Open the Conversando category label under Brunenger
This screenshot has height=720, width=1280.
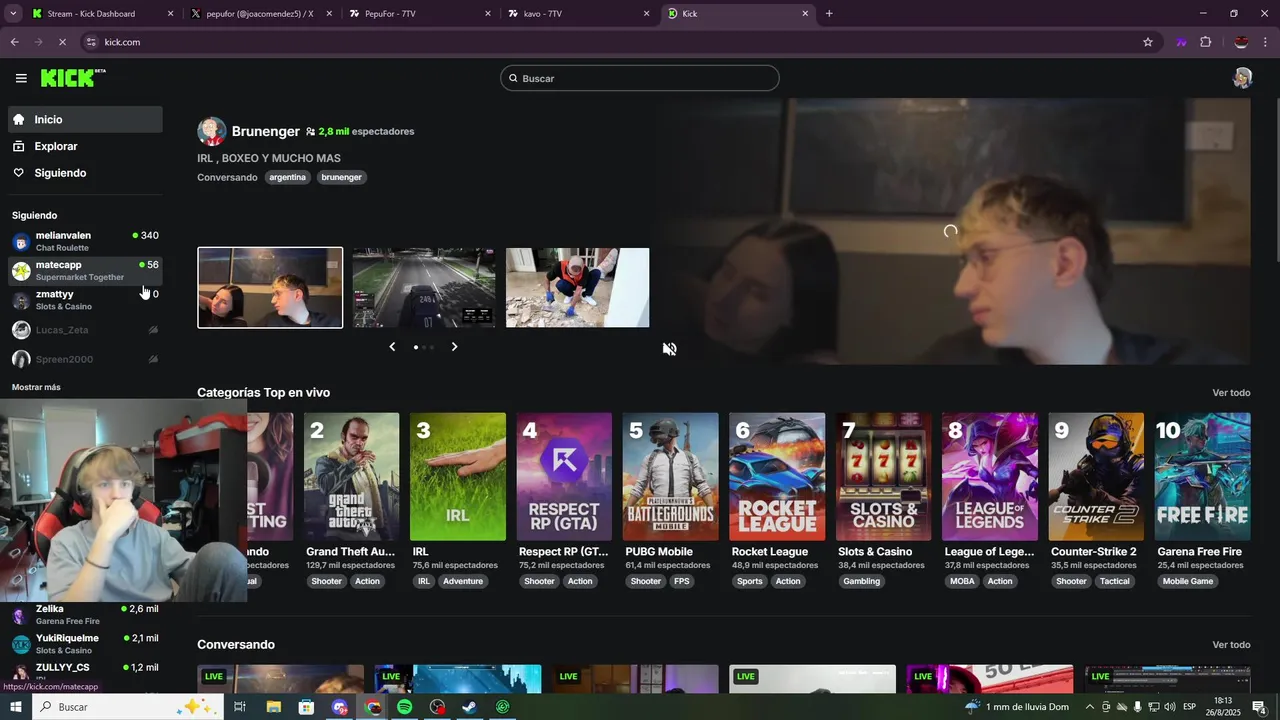tap(227, 177)
